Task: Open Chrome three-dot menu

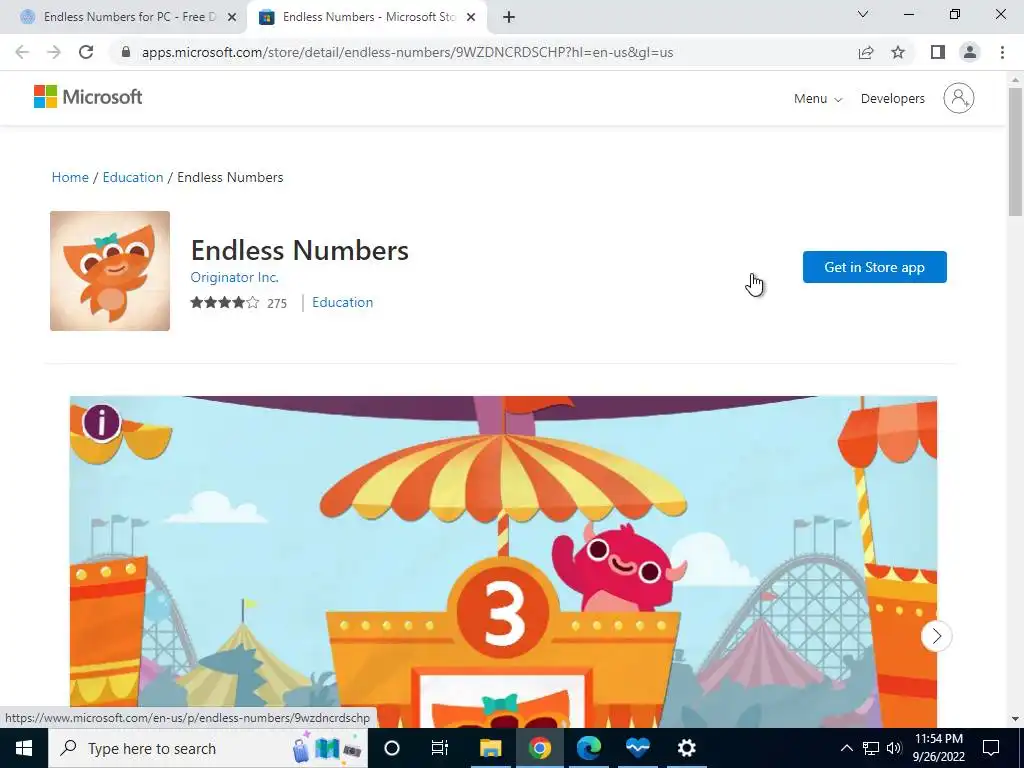Action: pyautogui.click(x=1002, y=52)
